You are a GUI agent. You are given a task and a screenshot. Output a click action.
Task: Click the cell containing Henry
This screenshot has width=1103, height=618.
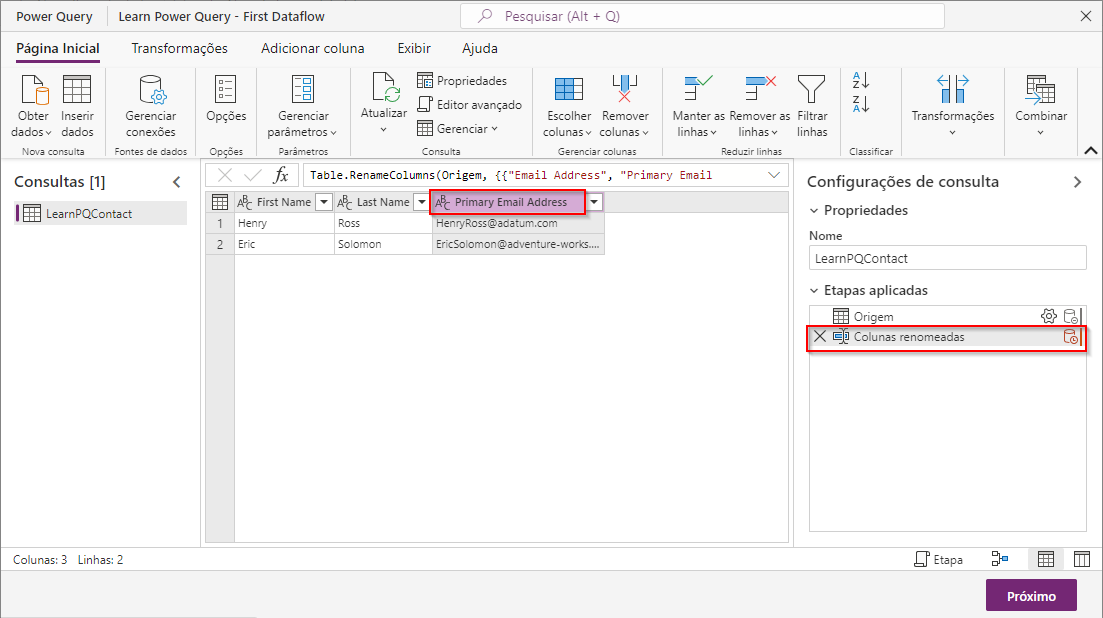coord(284,224)
